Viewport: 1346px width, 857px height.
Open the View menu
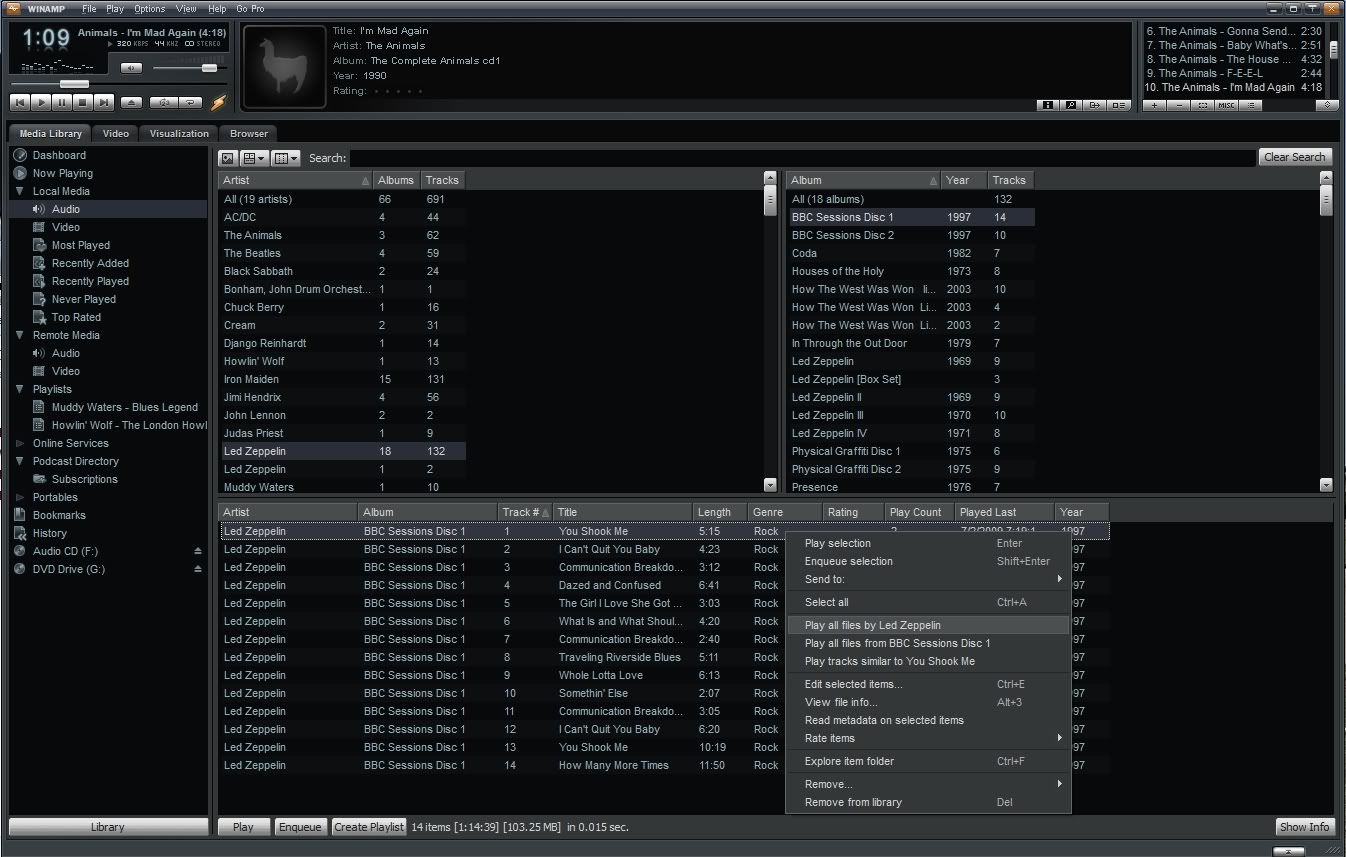[x=186, y=9]
